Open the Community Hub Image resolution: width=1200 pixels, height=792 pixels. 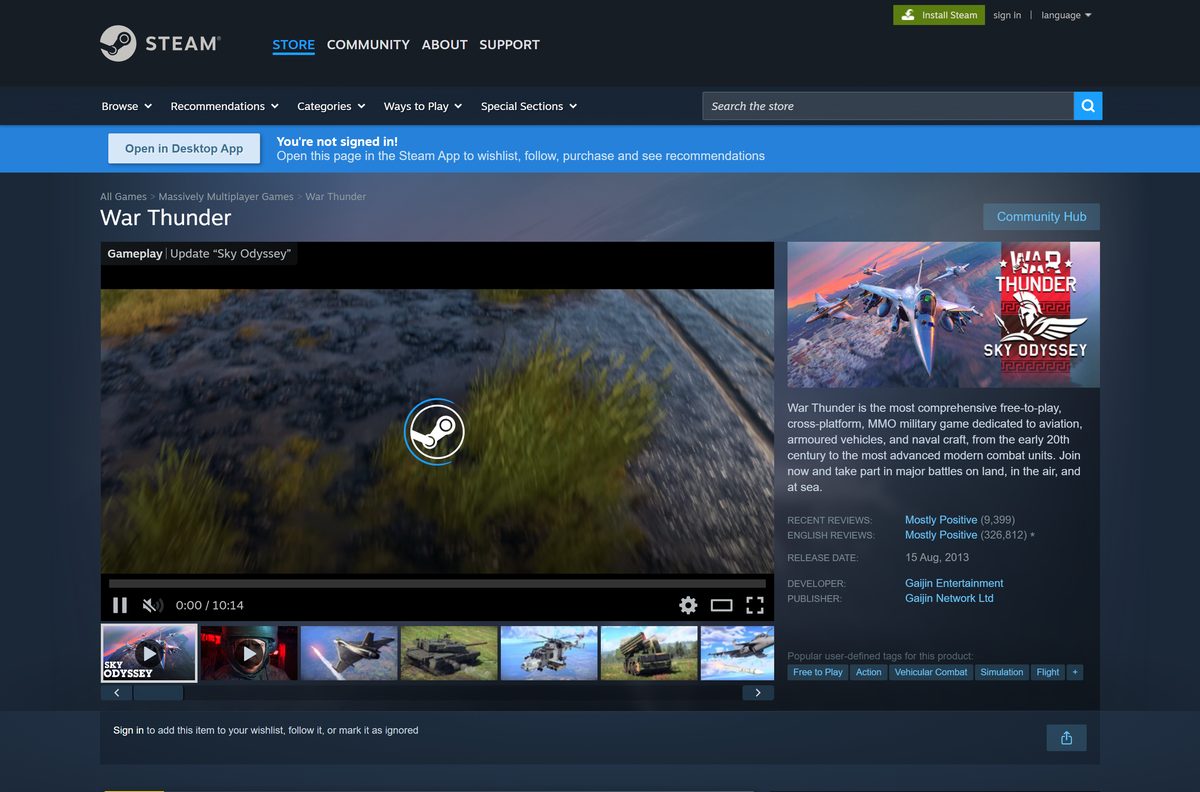tap(1041, 217)
